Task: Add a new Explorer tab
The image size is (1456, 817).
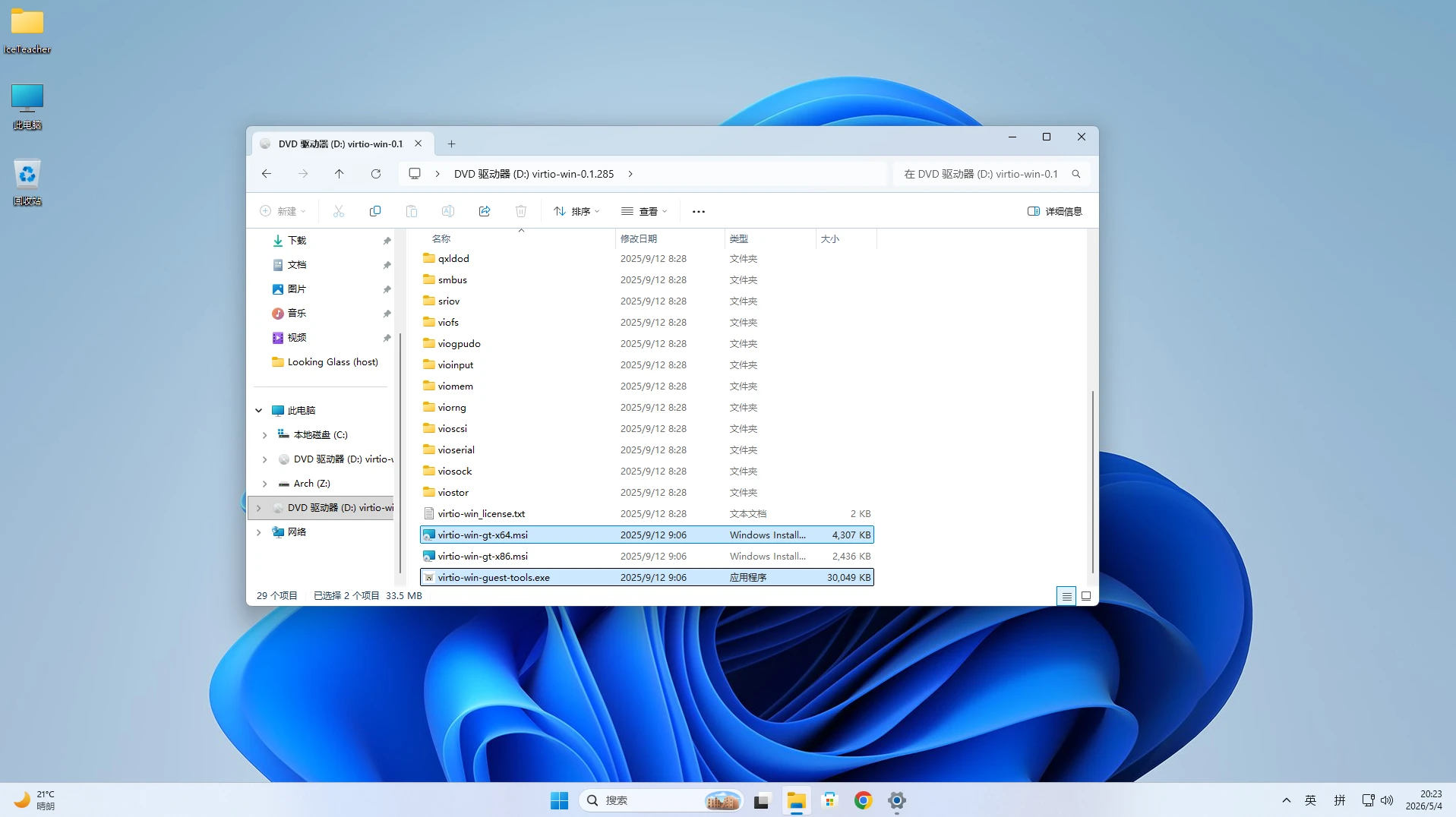Action: pos(451,144)
